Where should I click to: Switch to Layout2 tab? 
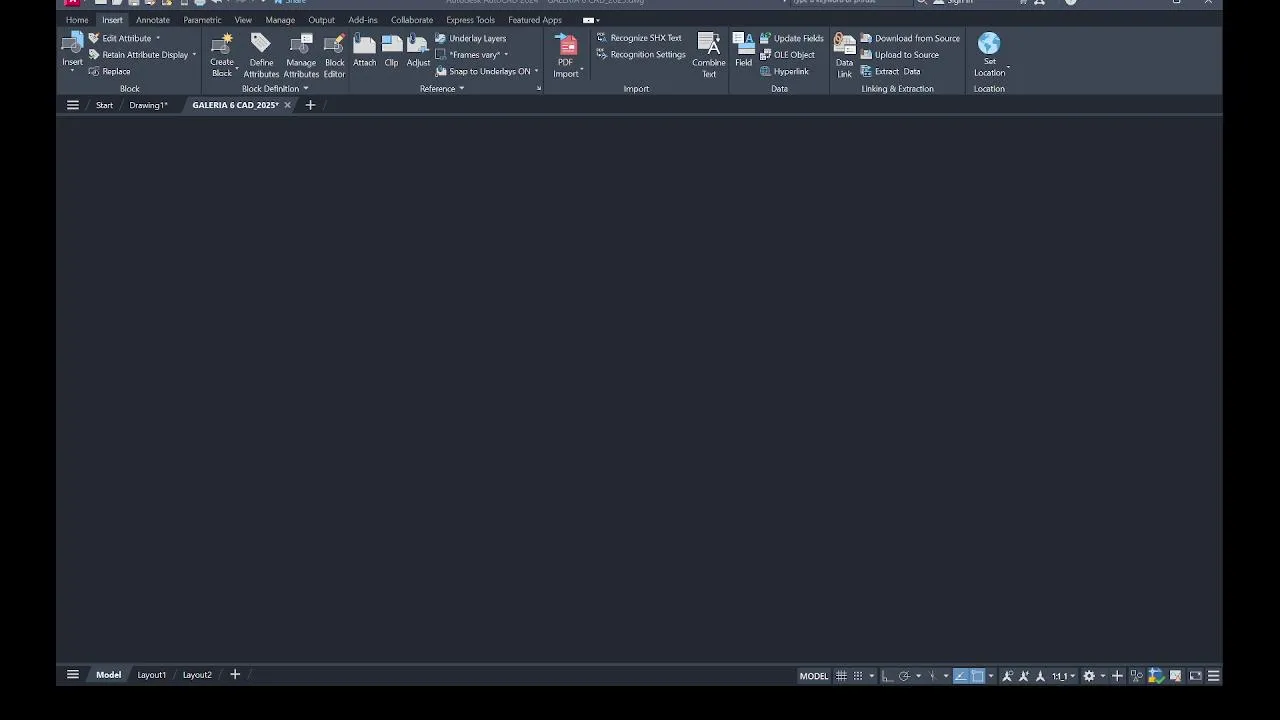coord(197,675)
